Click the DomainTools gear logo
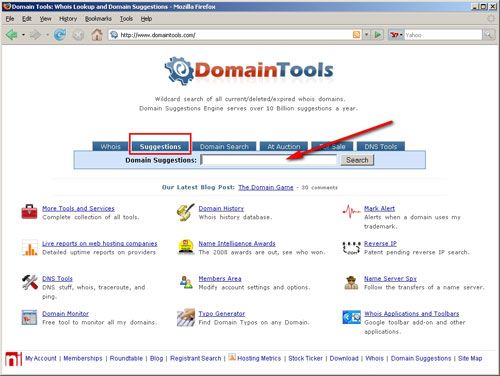 179,70
